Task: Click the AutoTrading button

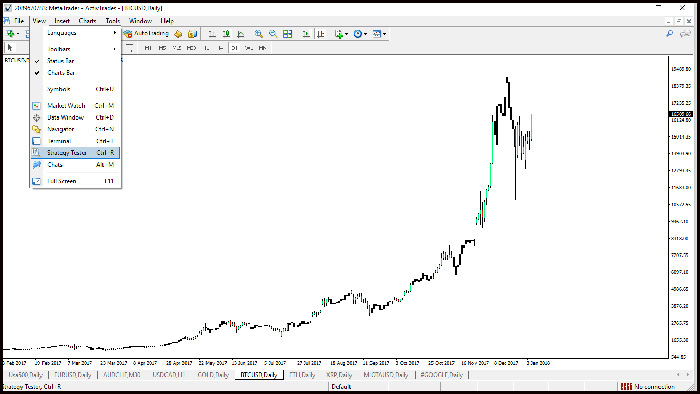Action: click(x=146, y=33)
